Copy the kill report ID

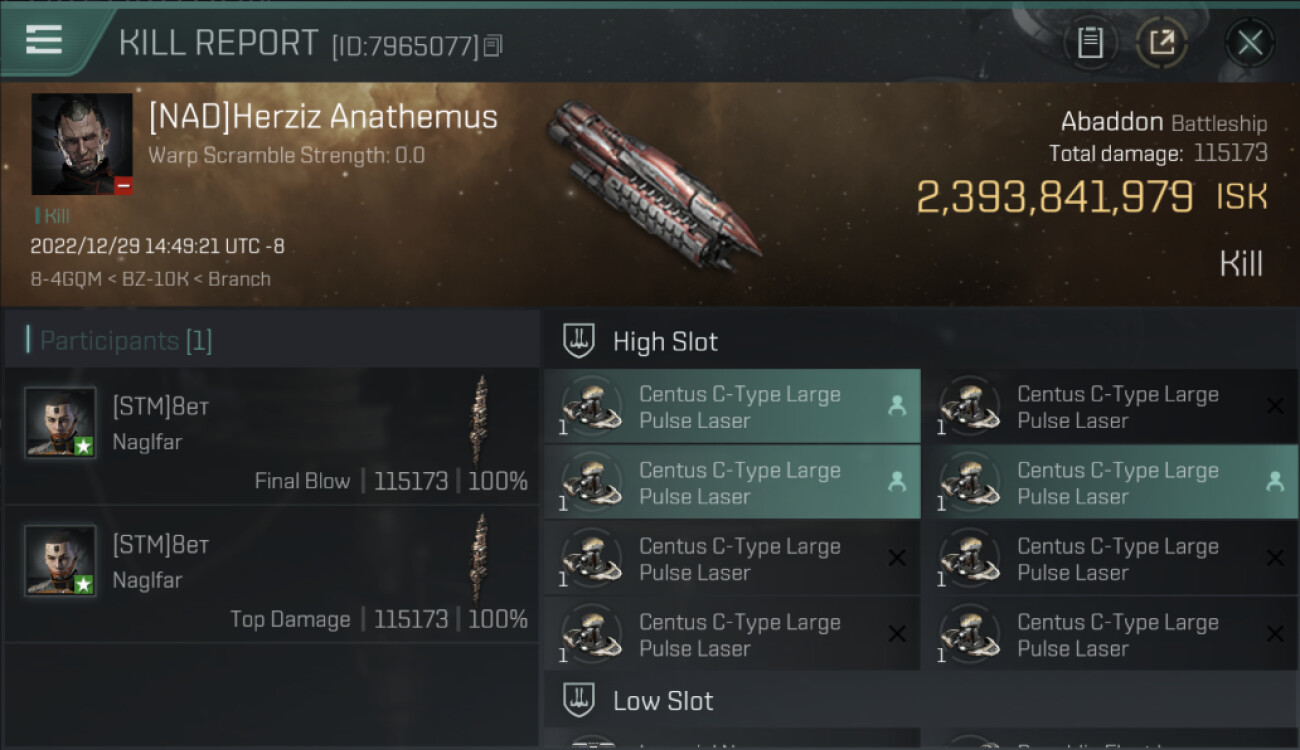[x=493, y=46]
